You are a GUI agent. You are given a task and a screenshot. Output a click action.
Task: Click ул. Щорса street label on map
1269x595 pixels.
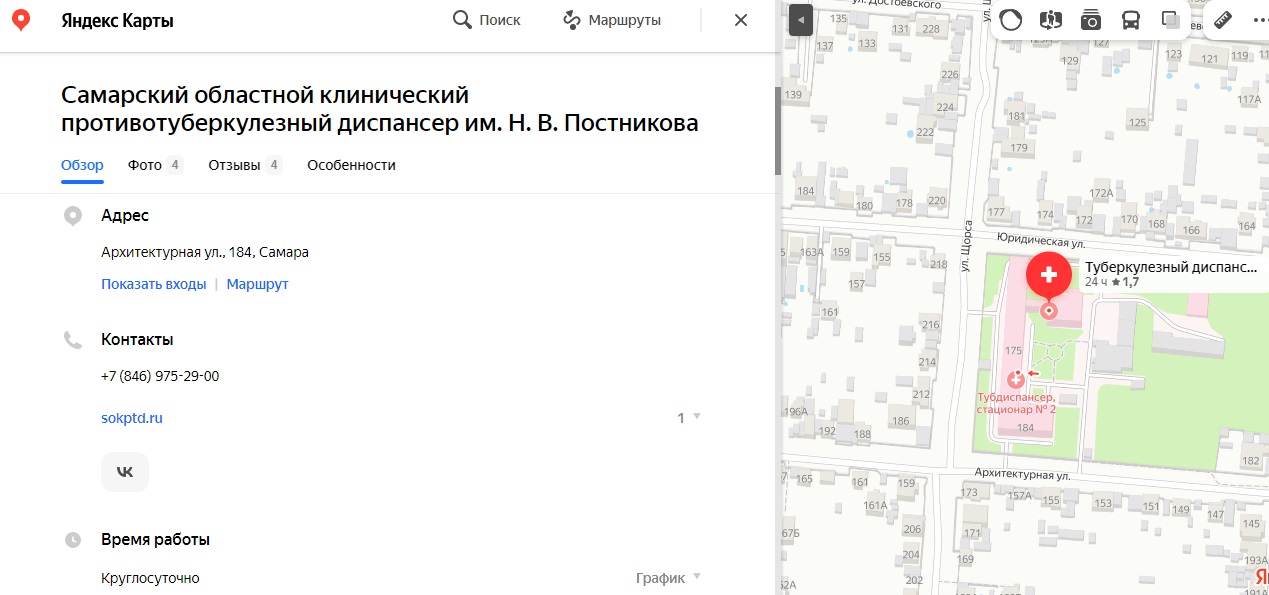tap(966, 246)
